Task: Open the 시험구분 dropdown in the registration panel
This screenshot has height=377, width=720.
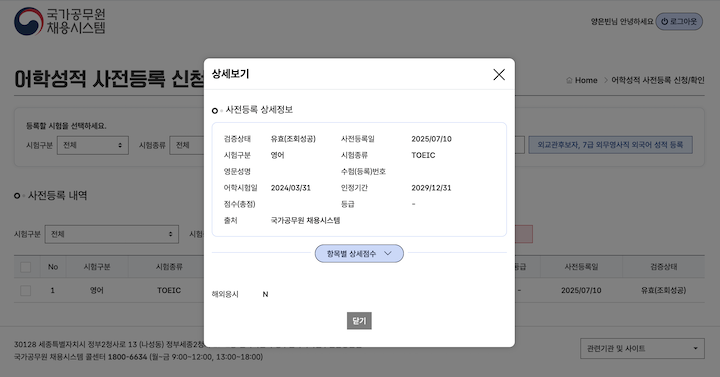Action: click(93, 145)
